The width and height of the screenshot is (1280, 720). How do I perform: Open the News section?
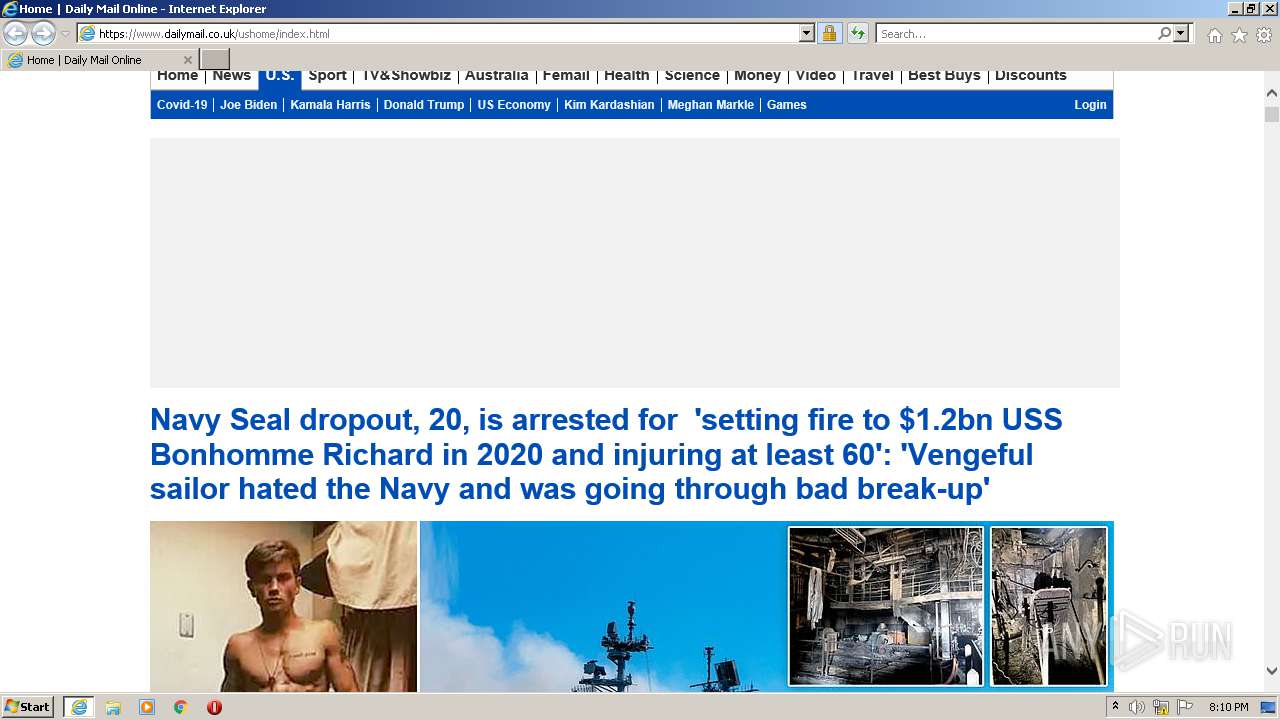(x=232, y=76)
